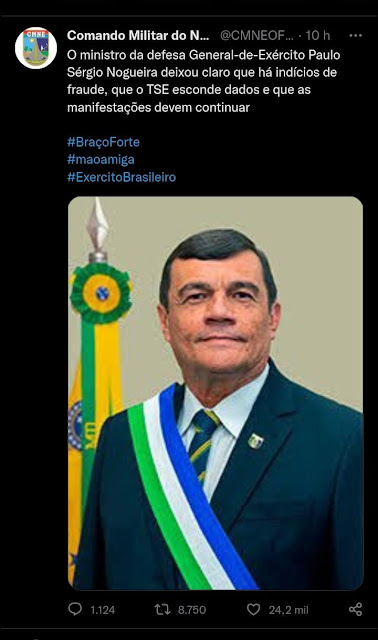
Task: Open the #BraçoForte hashtag
Action: pos(103,142)
